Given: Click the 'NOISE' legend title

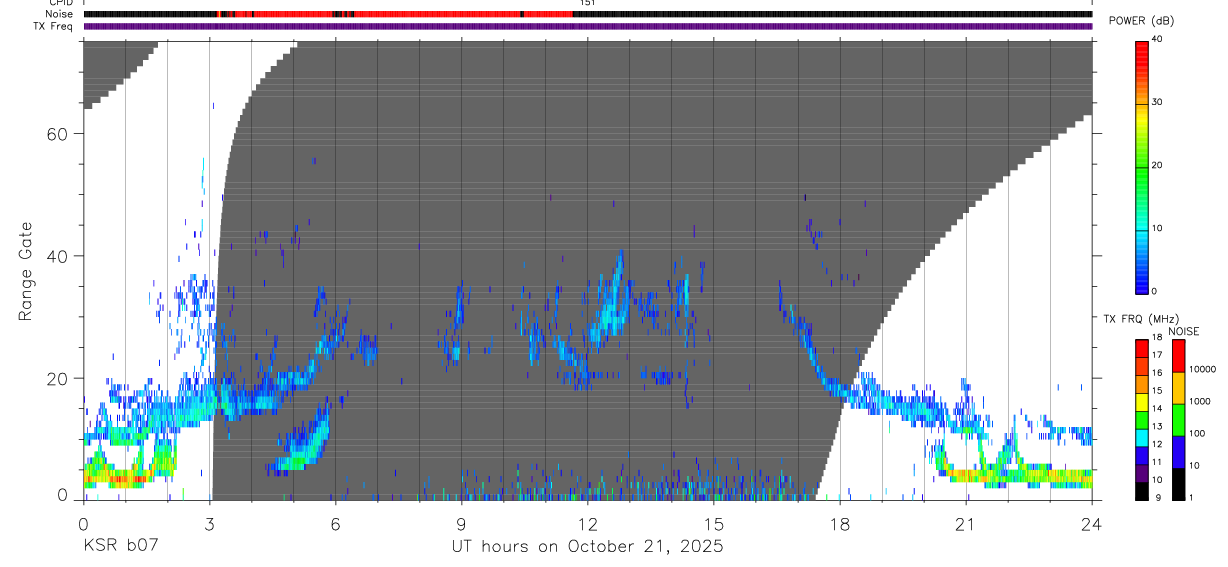Looking at the screenshot, I should [x=1183, y=331].
